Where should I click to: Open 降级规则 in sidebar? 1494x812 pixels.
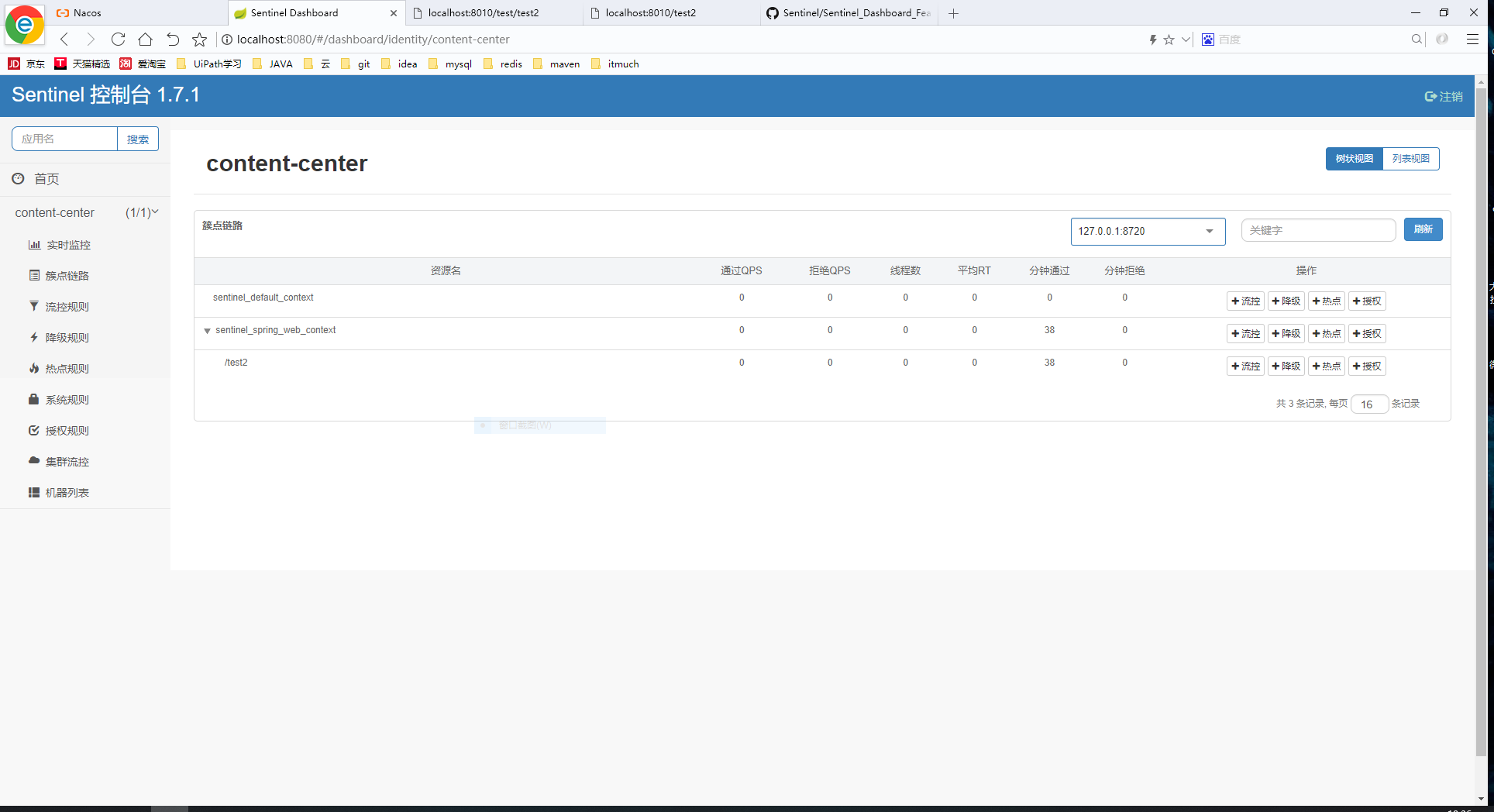pyautogui.click(x=59, y=338)
